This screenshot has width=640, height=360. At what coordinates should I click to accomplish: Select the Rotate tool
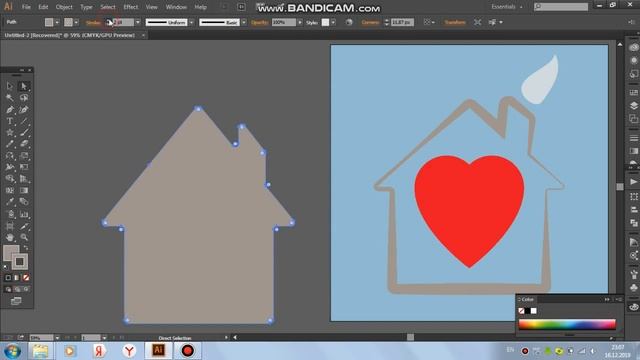point(10,156)
